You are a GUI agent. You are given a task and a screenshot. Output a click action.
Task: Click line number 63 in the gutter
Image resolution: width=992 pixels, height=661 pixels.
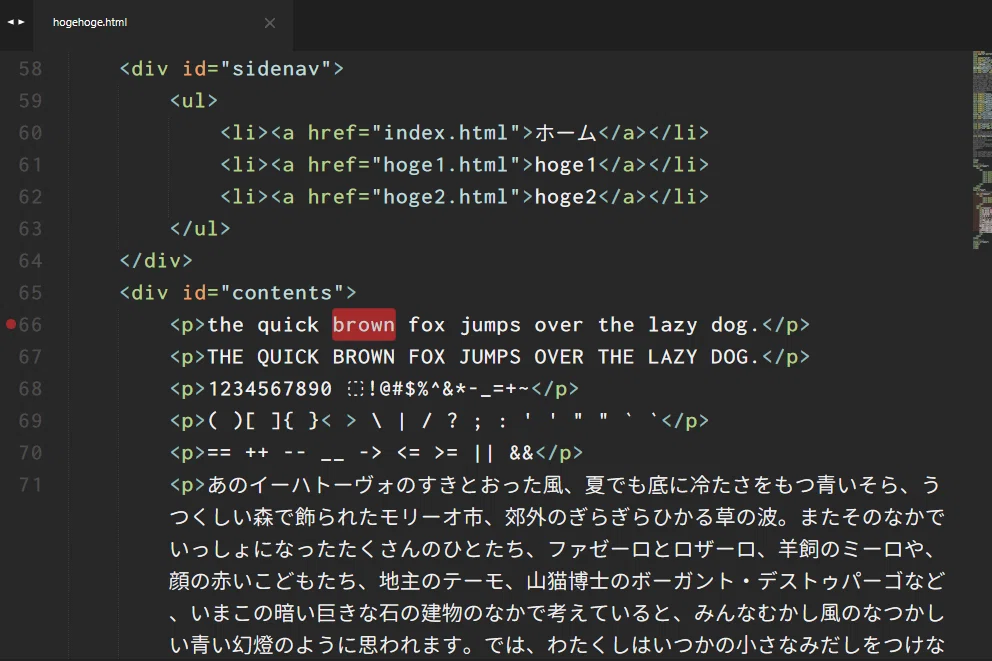click(30, 228)
